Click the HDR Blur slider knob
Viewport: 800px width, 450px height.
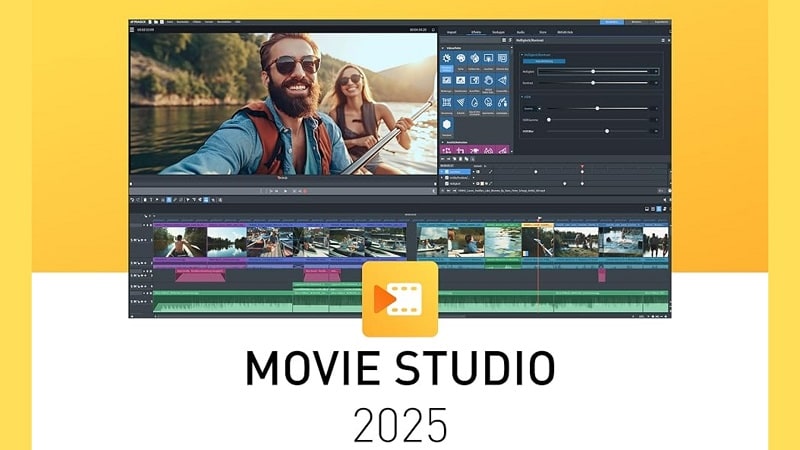pyautogui.click(x=607, y=131)
